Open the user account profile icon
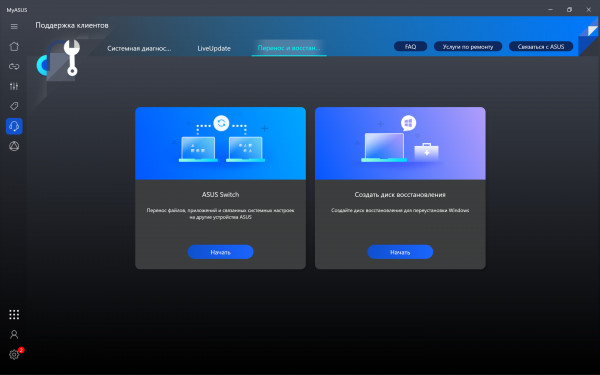600x375 pixels. [x=14, y=334]
